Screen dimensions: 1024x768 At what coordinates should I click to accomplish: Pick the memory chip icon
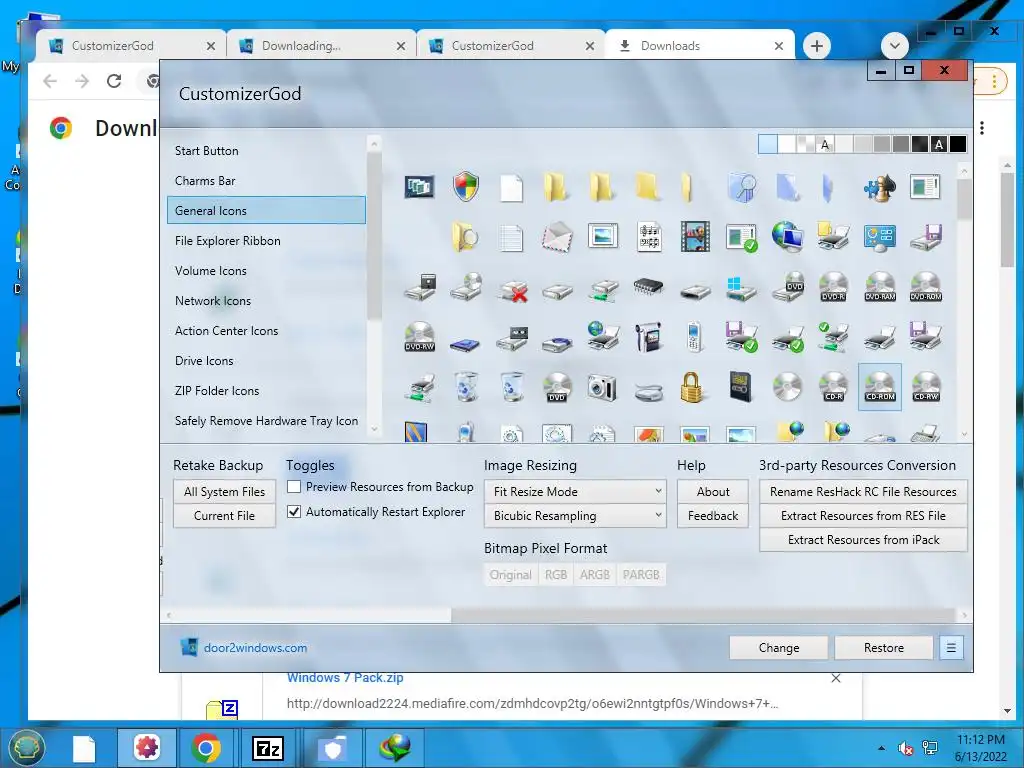[x=648, y=286]
